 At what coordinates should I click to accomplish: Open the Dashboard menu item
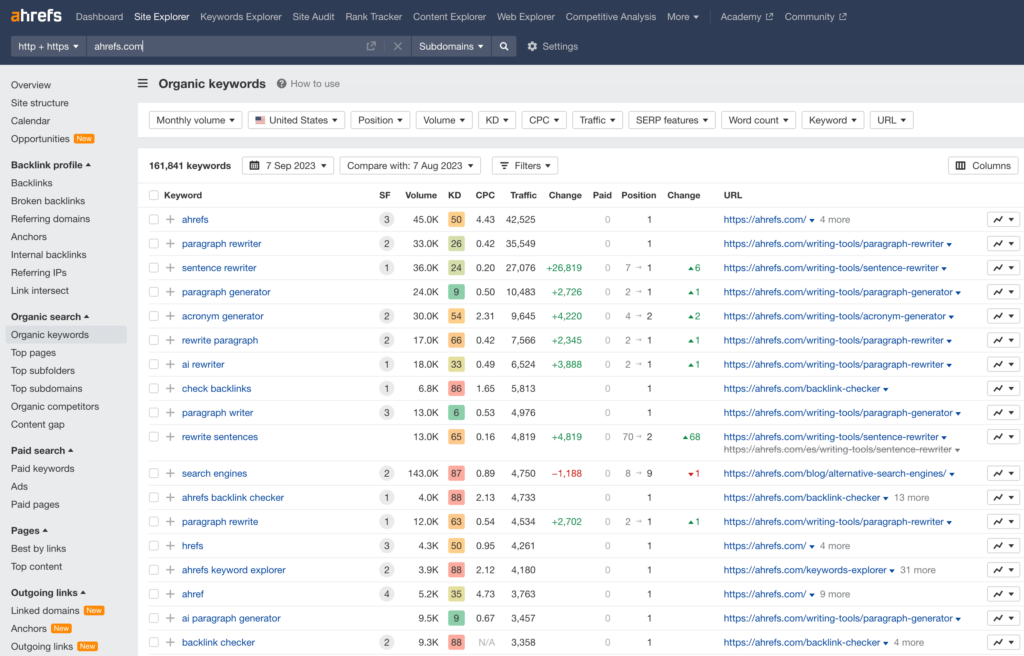[99, 17]
